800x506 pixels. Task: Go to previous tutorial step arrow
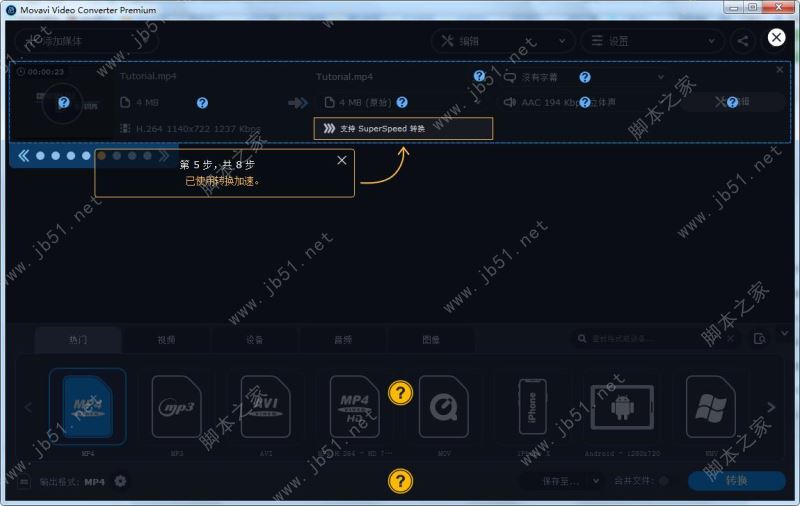[x=23, y=156]
